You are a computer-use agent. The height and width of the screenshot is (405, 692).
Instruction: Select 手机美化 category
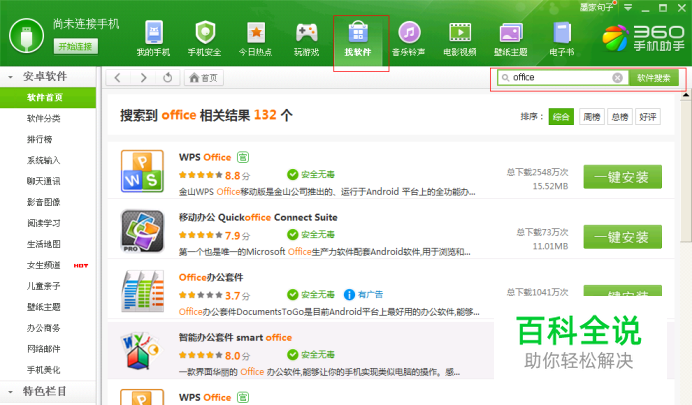[x=44, y=370]
